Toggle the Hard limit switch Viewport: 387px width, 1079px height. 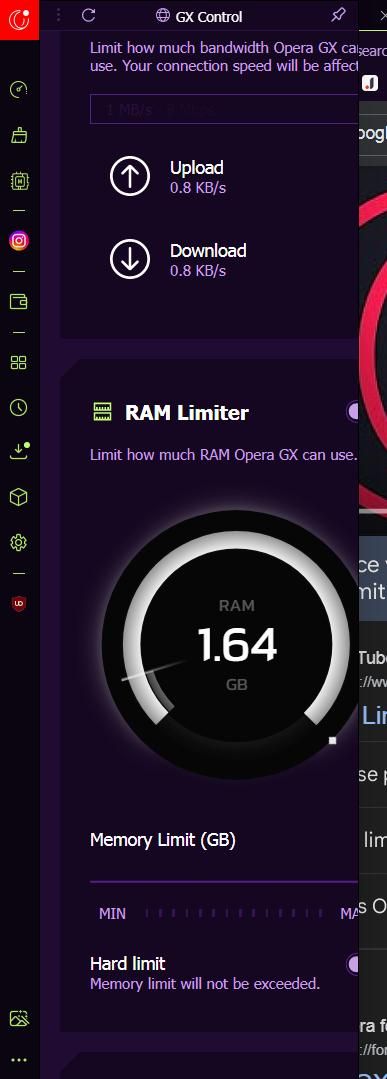tap(353, 964)
